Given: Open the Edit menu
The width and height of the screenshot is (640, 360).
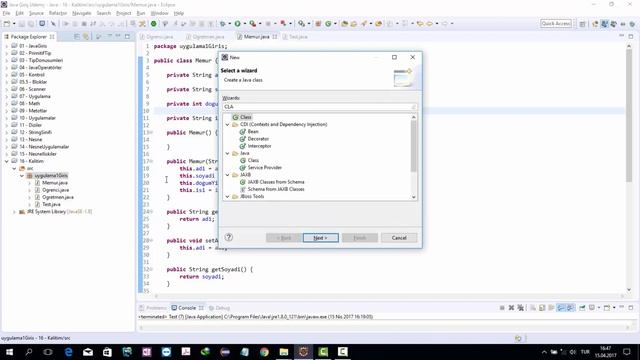Looking at the screenshot, I should click(x=19, y=13).
